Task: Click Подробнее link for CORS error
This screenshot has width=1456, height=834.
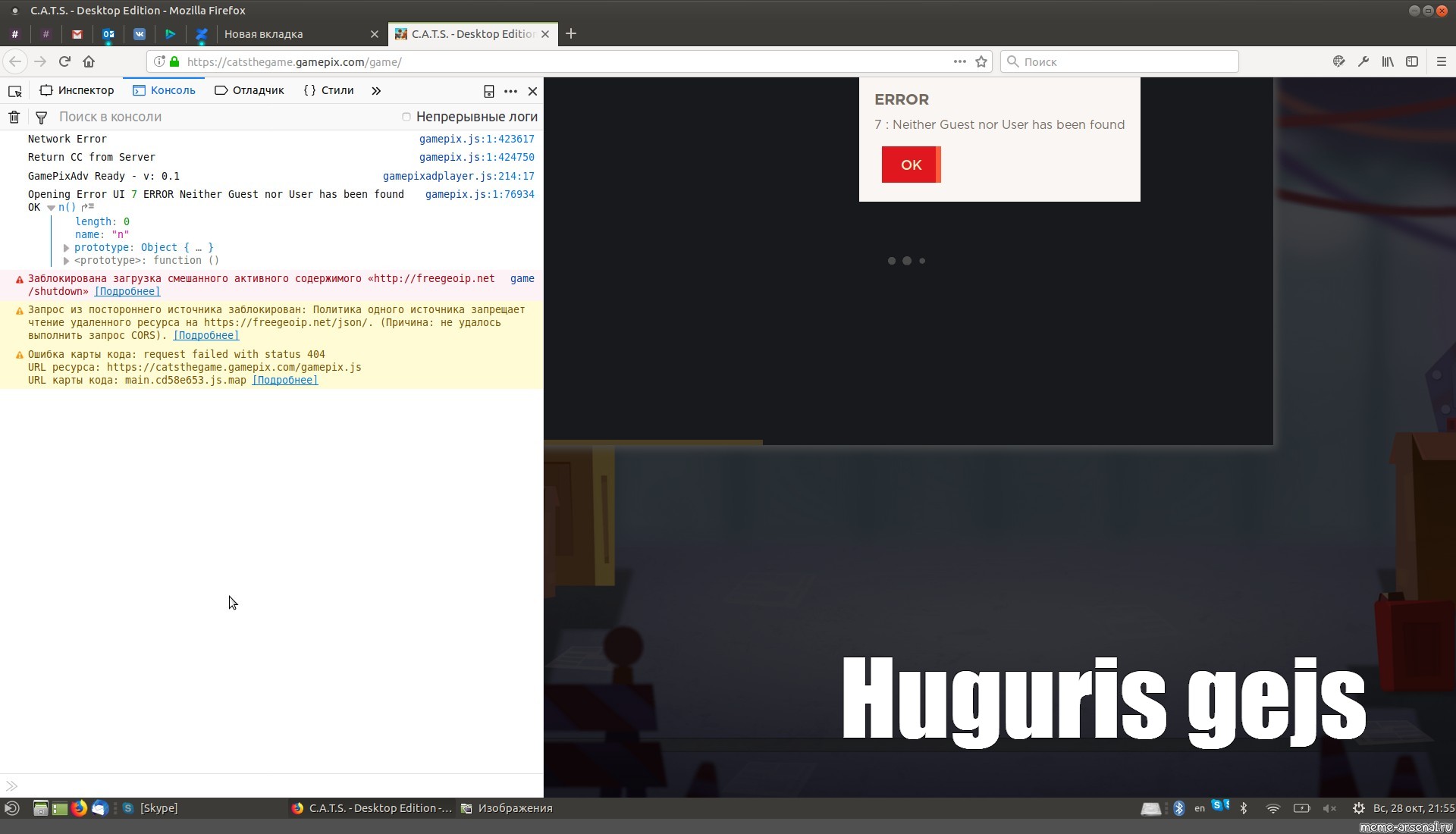Action: pyautogui.click(x=206, y=335)
